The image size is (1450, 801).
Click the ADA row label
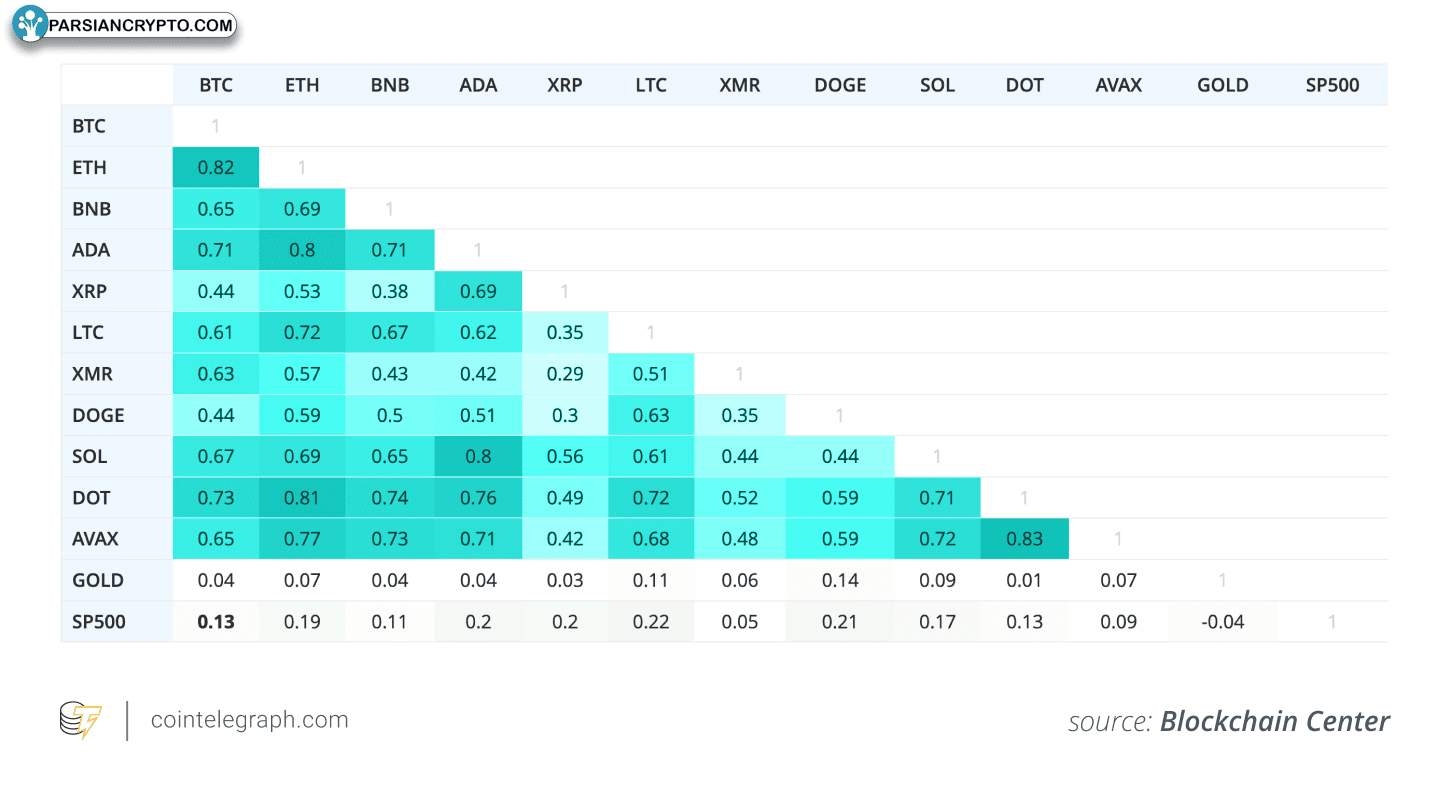point(117,250)
